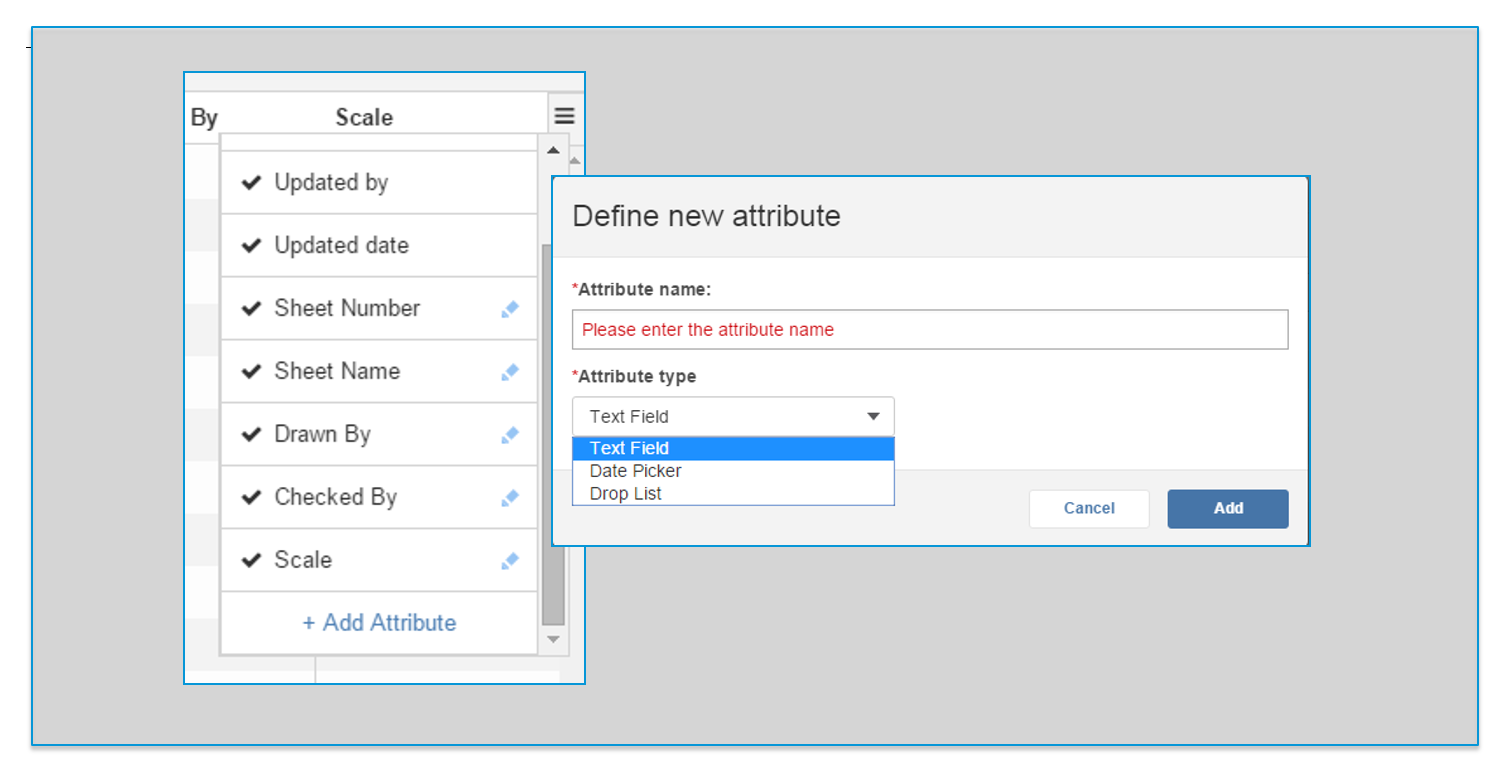Click the attribute name input field
The height and width of the screenshot is (767, 1511).
(929, 329)
